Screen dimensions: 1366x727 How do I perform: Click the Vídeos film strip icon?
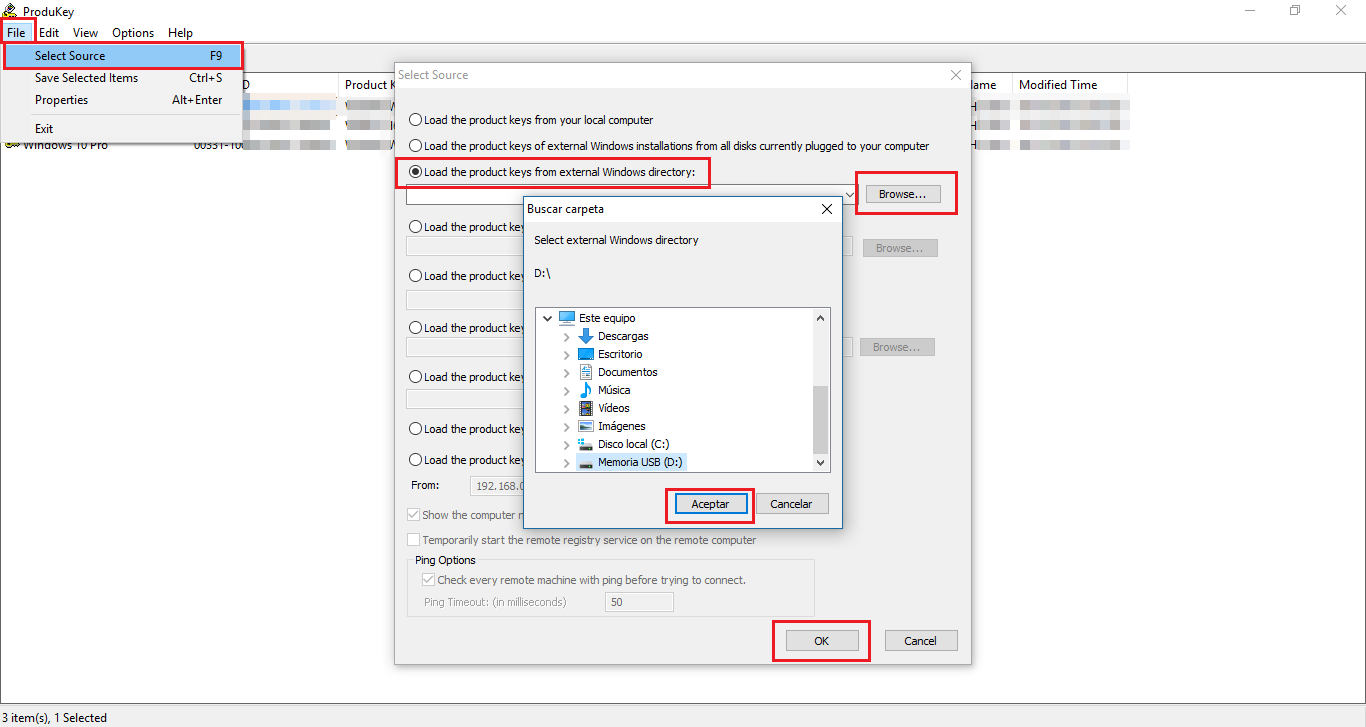[586, 408]
